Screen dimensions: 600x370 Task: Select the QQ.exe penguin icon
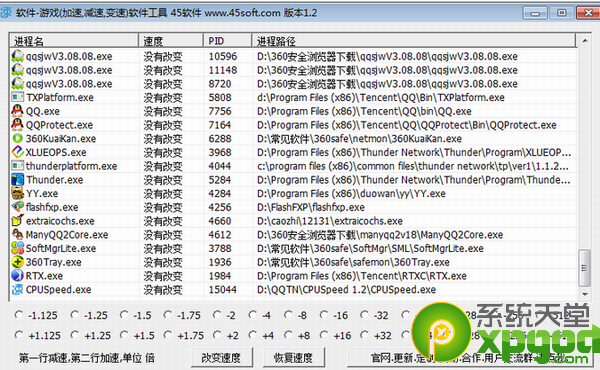[x=17, y=111]
